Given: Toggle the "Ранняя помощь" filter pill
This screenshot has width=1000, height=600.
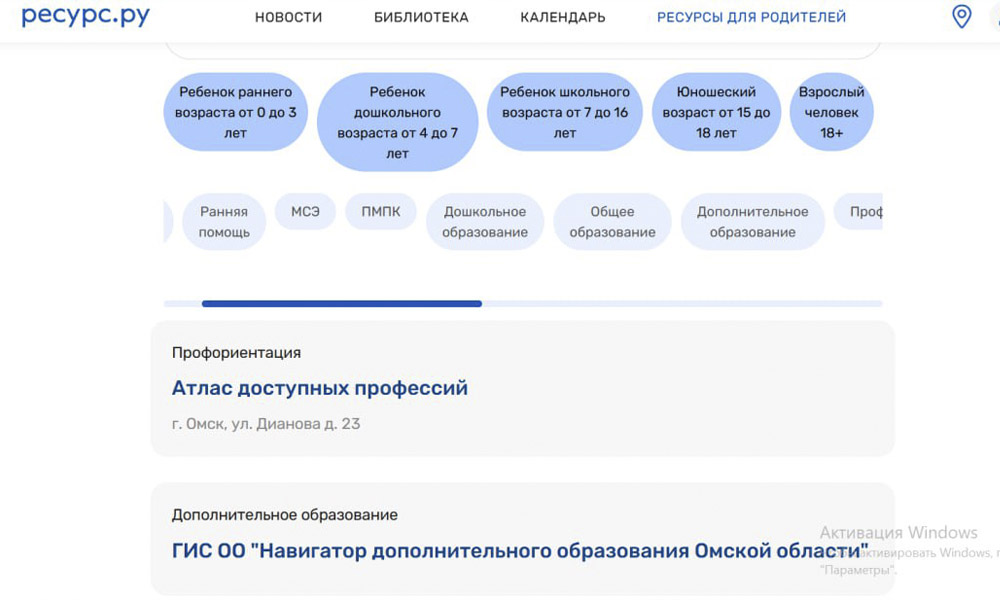Looking at the screenshot, I should click(224, 221).
